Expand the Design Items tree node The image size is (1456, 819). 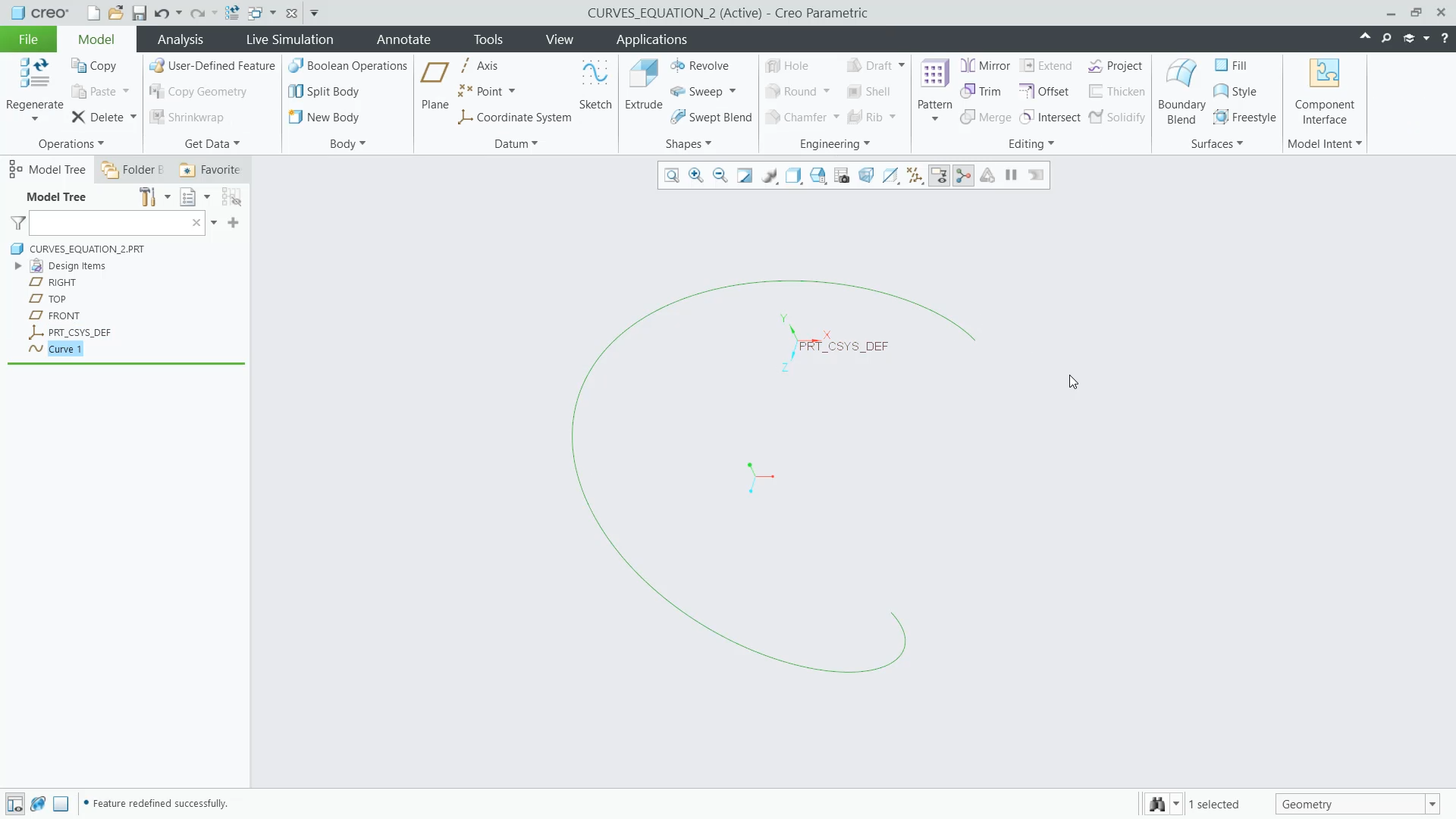click(x=18, y=266)
